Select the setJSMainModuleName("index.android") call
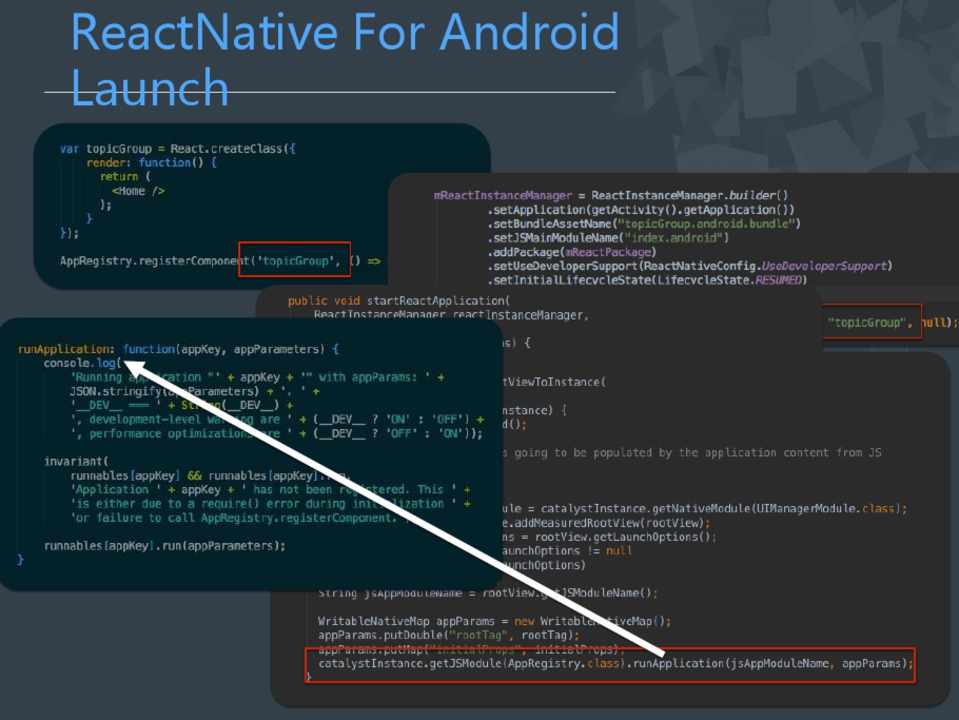 pyautogui.click(x=608, y=238)
